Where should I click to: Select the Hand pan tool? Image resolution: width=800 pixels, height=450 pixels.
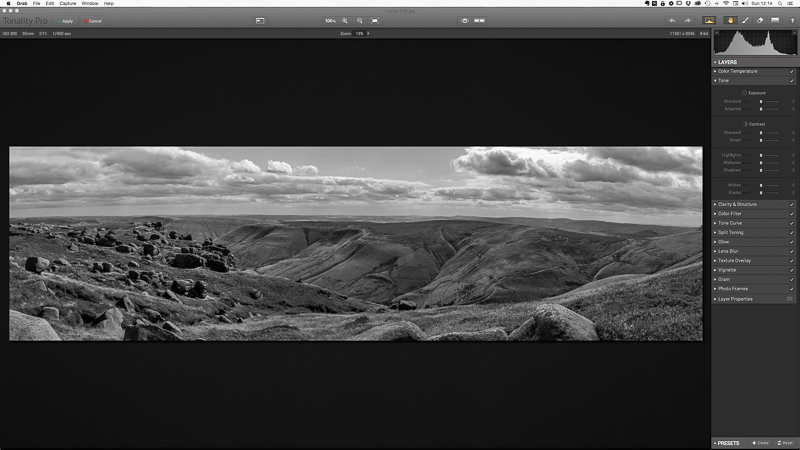click(730, 20)
